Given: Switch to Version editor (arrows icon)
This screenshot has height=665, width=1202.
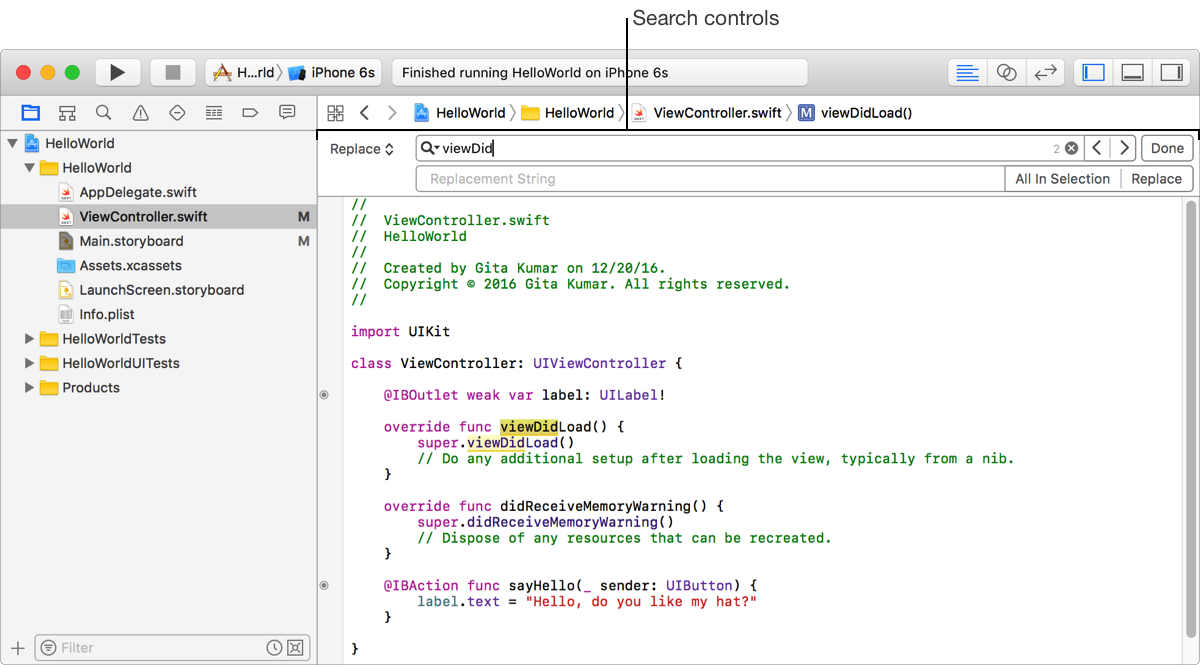Looking at the screenshot, I should [x=1045, y=72].
